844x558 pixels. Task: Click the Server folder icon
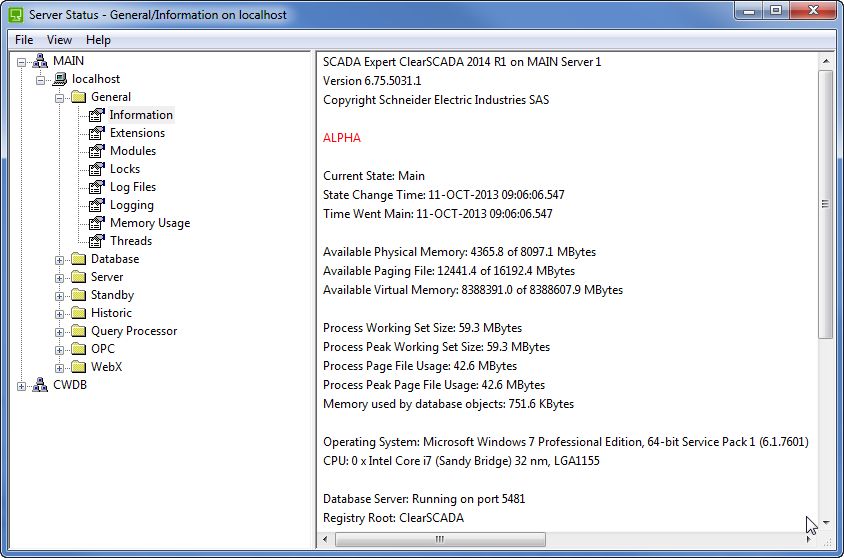(79, 277)
